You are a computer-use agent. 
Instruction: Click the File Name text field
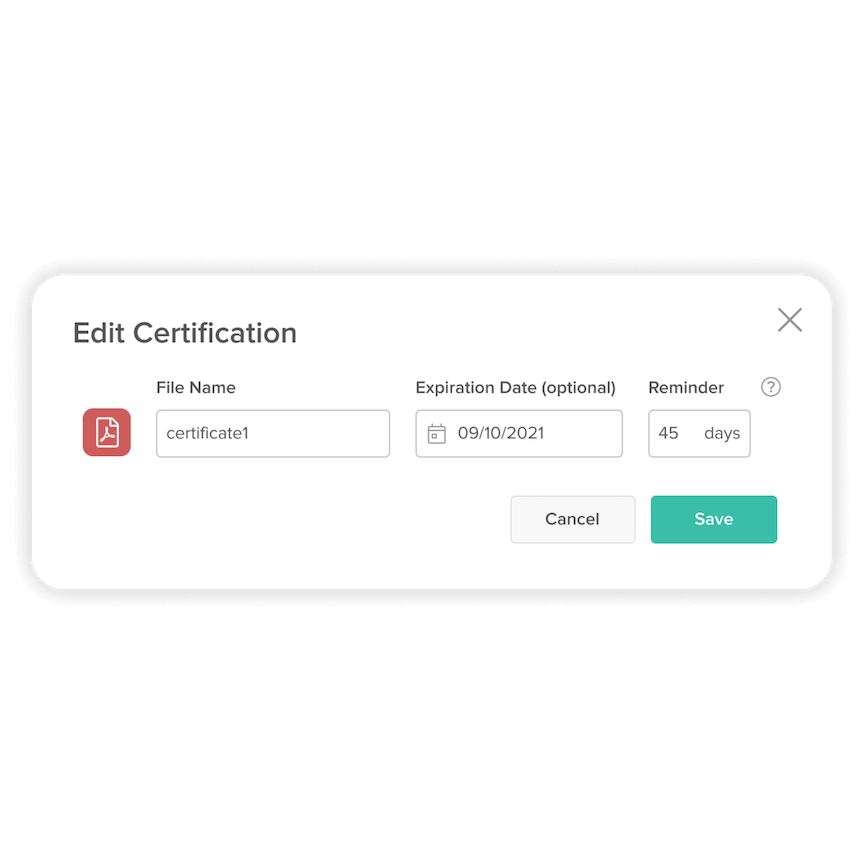pos(272,433)
